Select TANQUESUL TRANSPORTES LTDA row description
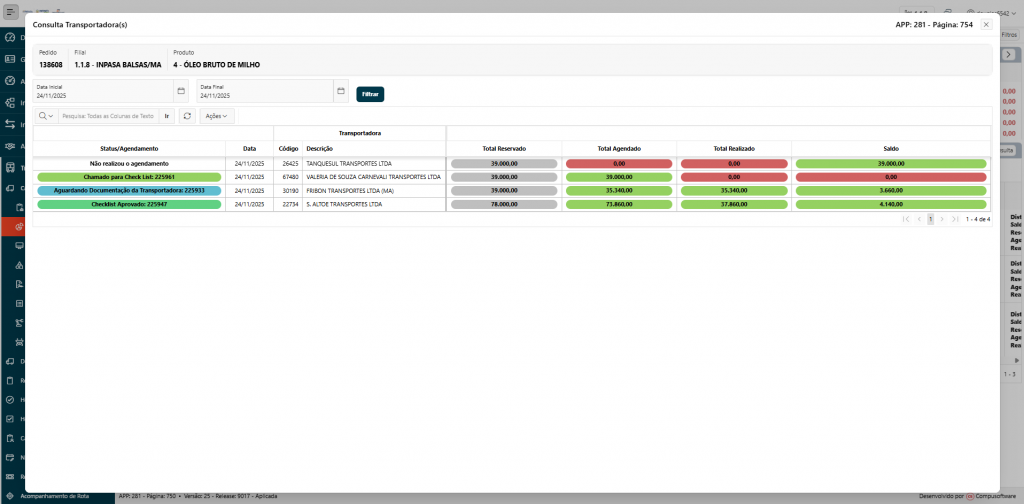Image resolution: width=1024 pixels, height=504 pixels. 349,163
